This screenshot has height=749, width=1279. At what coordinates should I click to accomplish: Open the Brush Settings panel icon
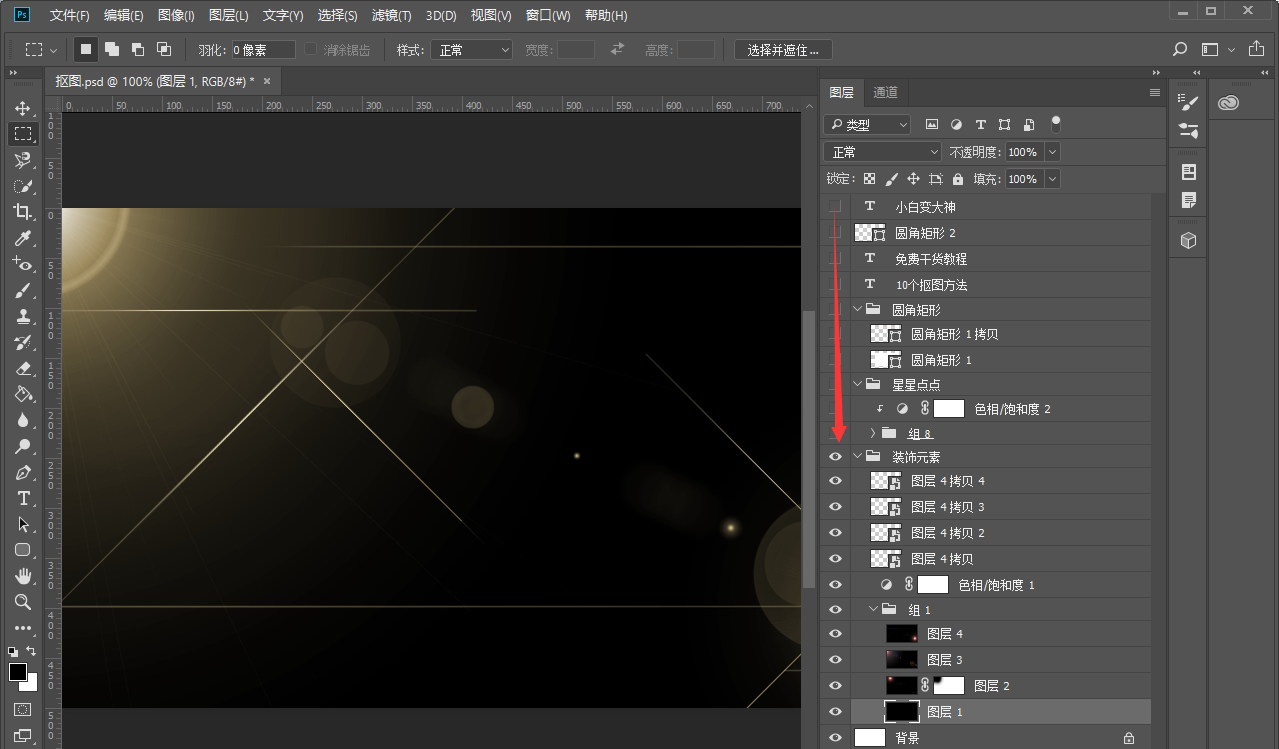tap(1188, 102)
